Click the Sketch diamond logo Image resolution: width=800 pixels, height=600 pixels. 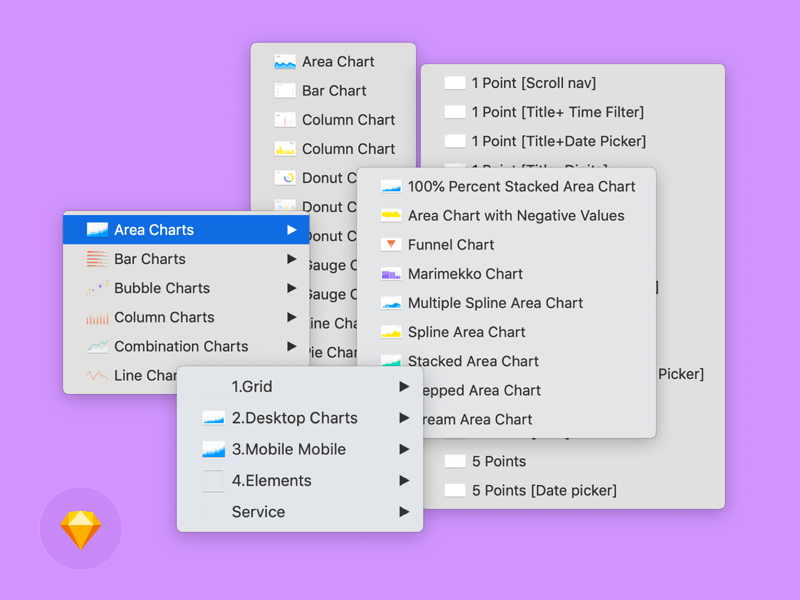coord(80,528)
